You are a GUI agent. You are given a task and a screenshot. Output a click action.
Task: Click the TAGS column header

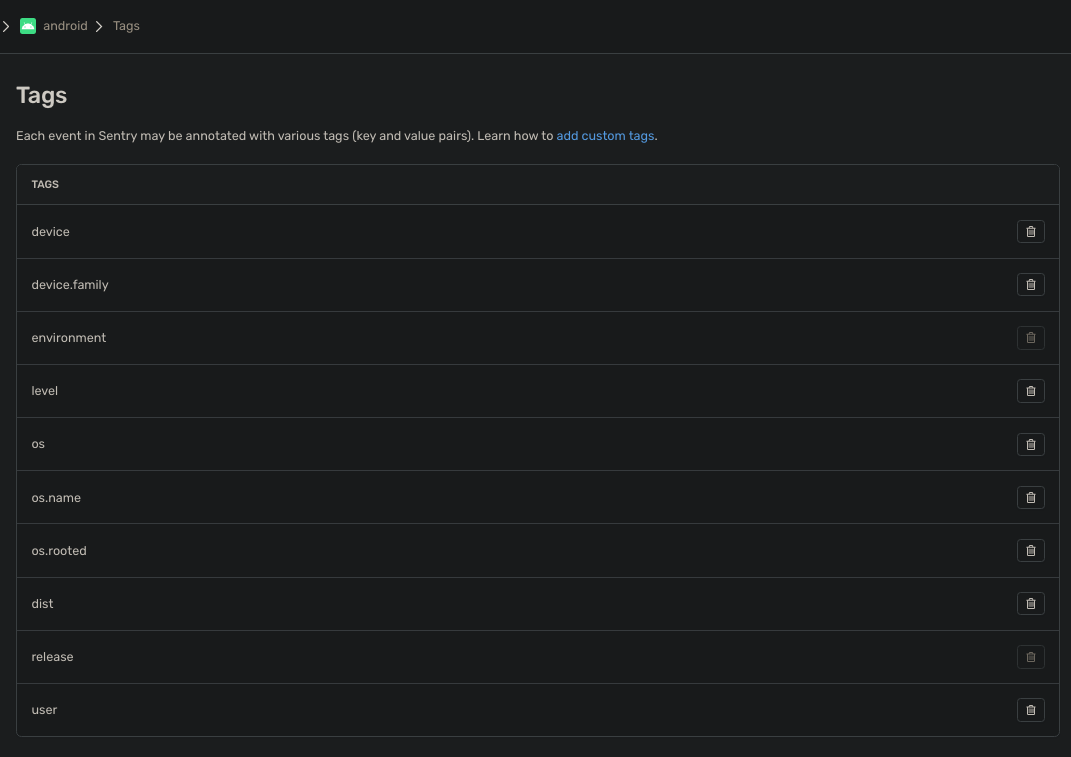click(45, 184)
